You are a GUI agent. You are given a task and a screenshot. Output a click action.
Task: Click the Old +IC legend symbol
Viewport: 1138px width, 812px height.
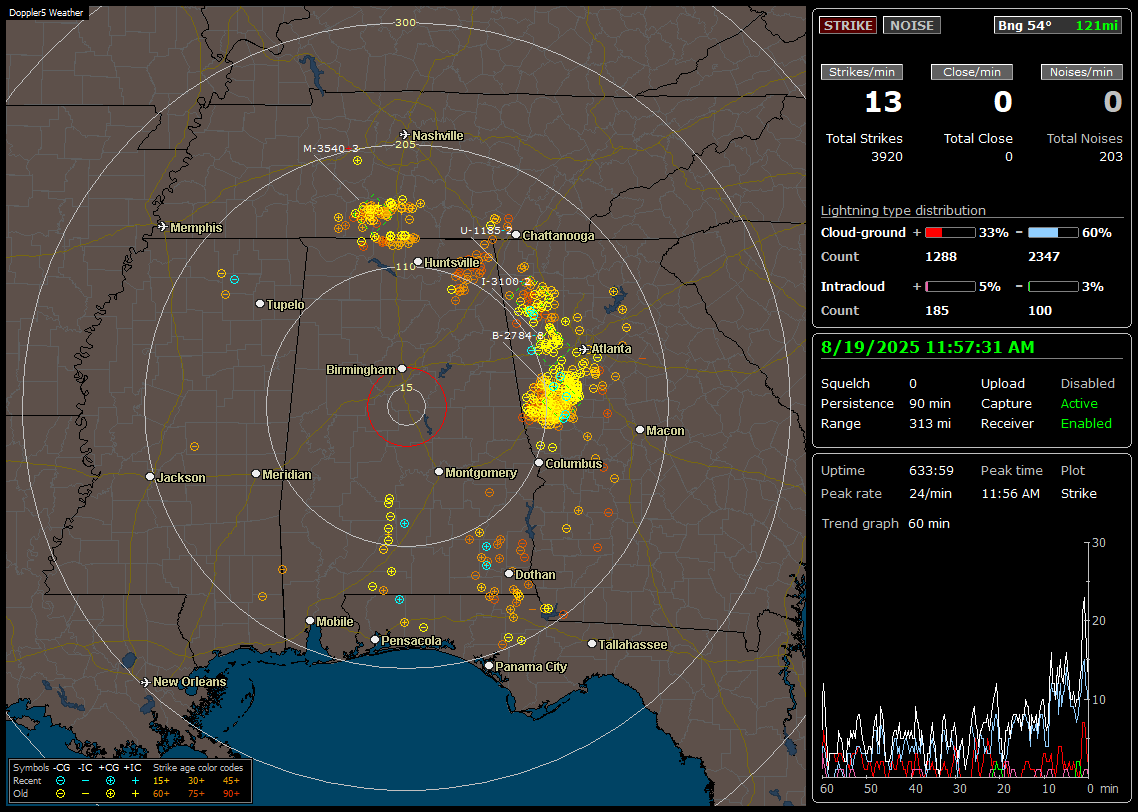pyautogui.click(x=135, y=794)
